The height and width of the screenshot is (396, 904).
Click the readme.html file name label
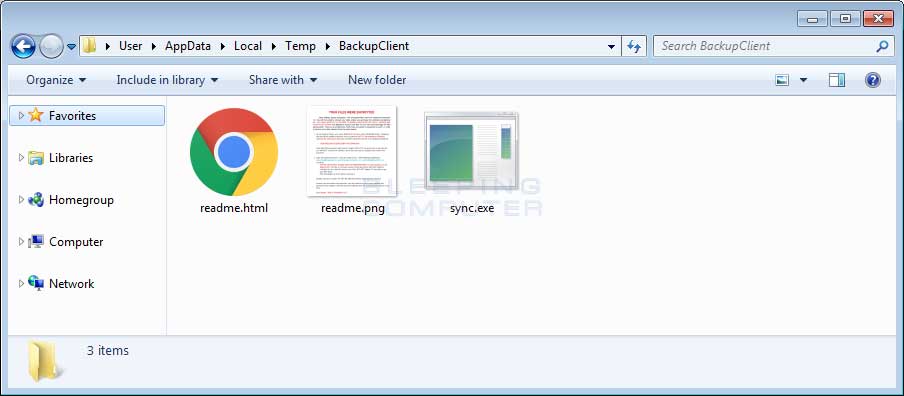click(x=234, y=208)
